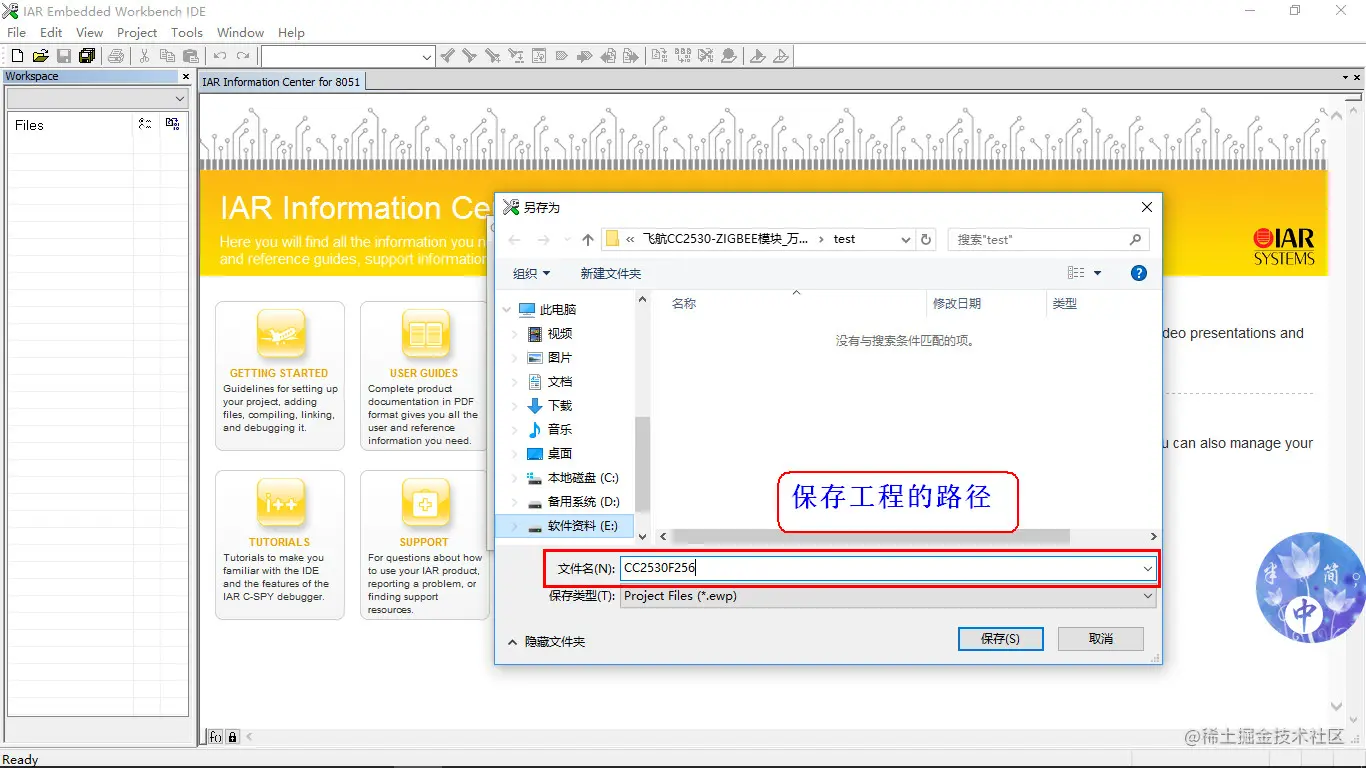Click the file list horizontal scrollbar
Image resolution: width=1366 pixels, height=768 pixels.
(x=871, y=537)
